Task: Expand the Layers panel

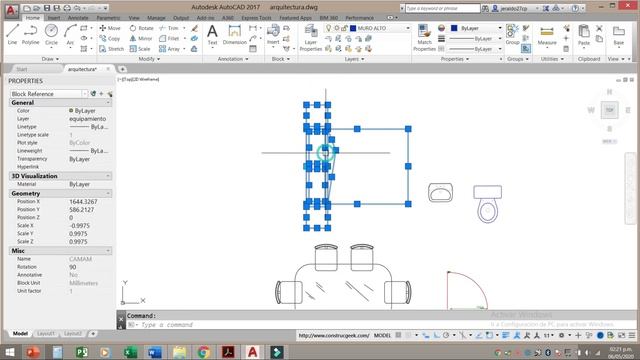Action: (354, 59)
